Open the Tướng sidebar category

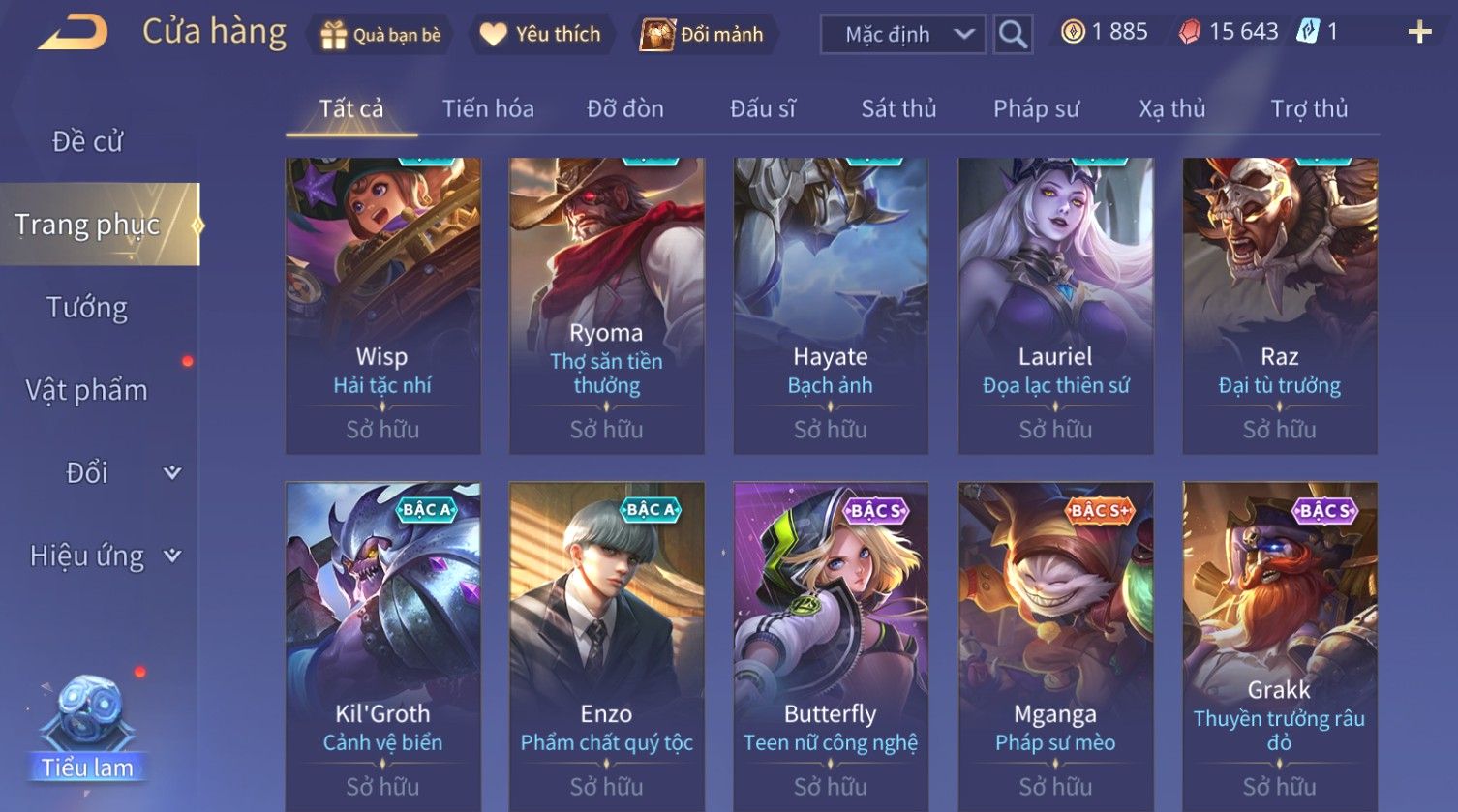click(87, 308)
